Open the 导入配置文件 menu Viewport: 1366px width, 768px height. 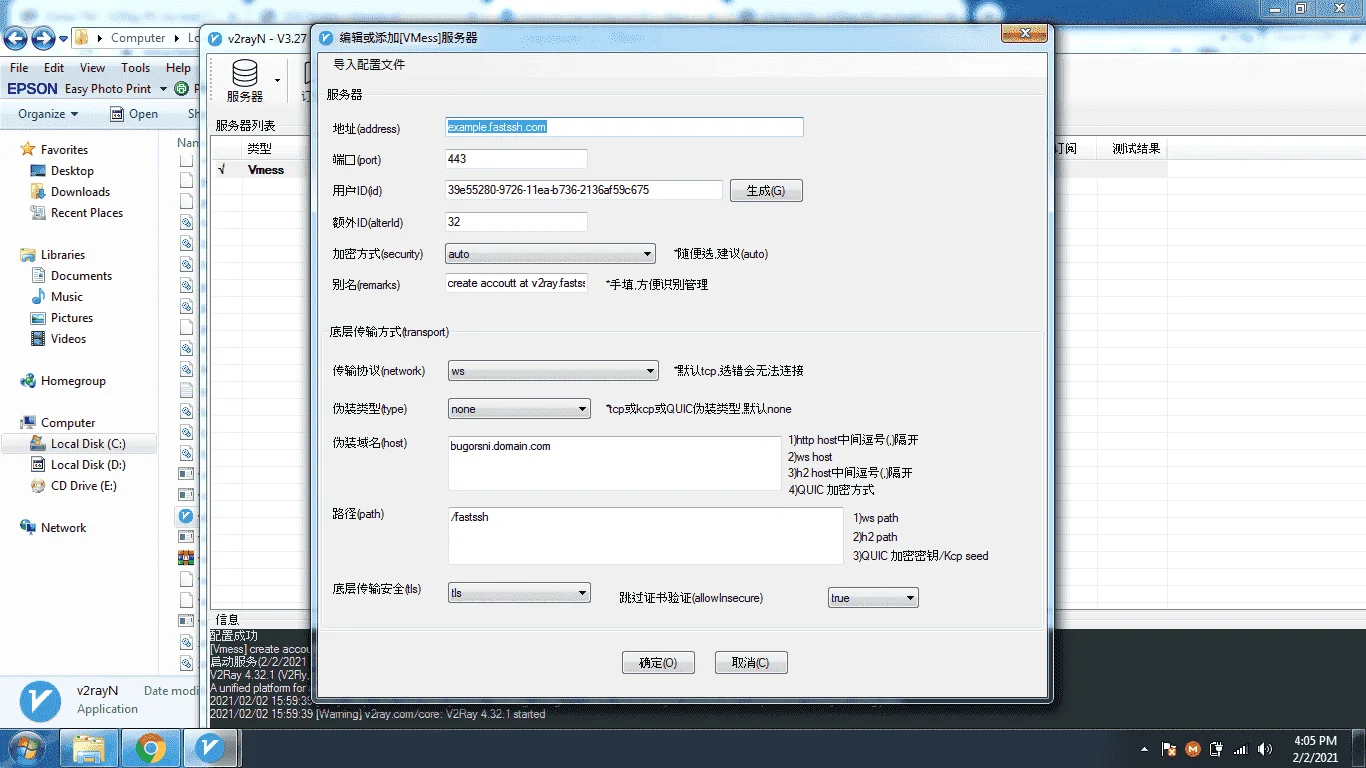click(369, 65)
